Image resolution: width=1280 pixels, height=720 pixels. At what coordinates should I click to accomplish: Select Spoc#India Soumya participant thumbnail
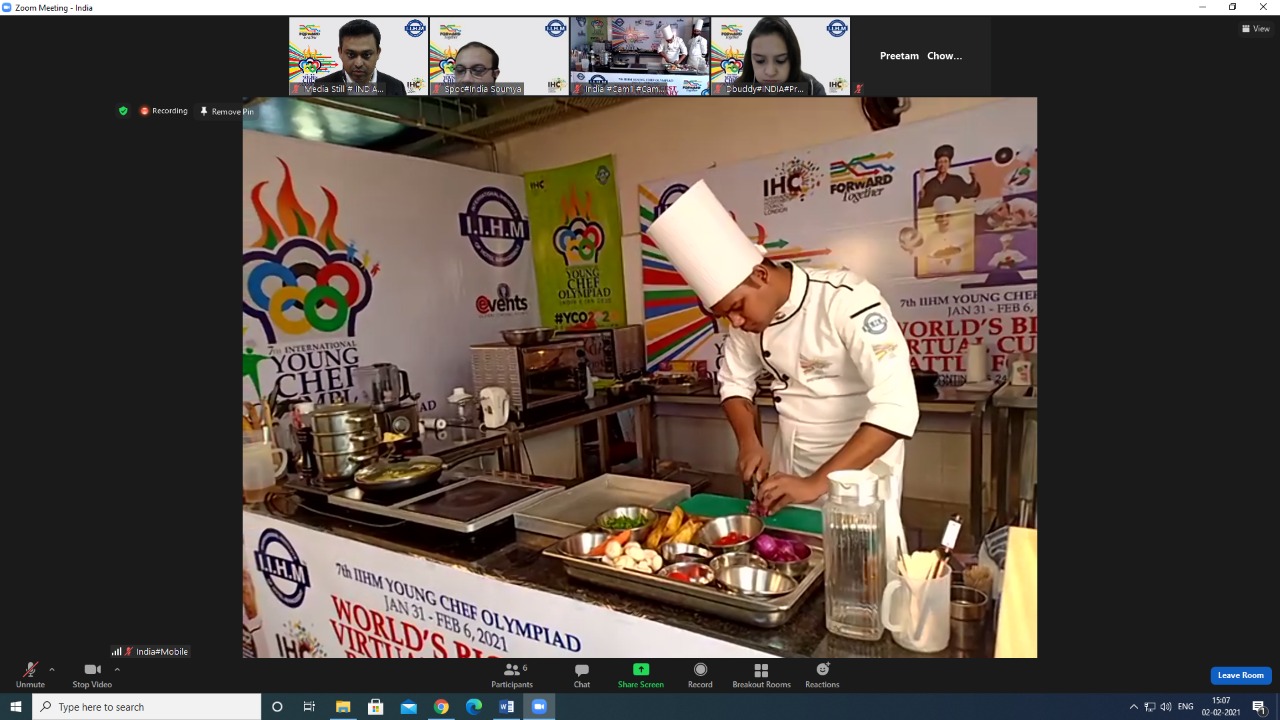click(499, 56)
